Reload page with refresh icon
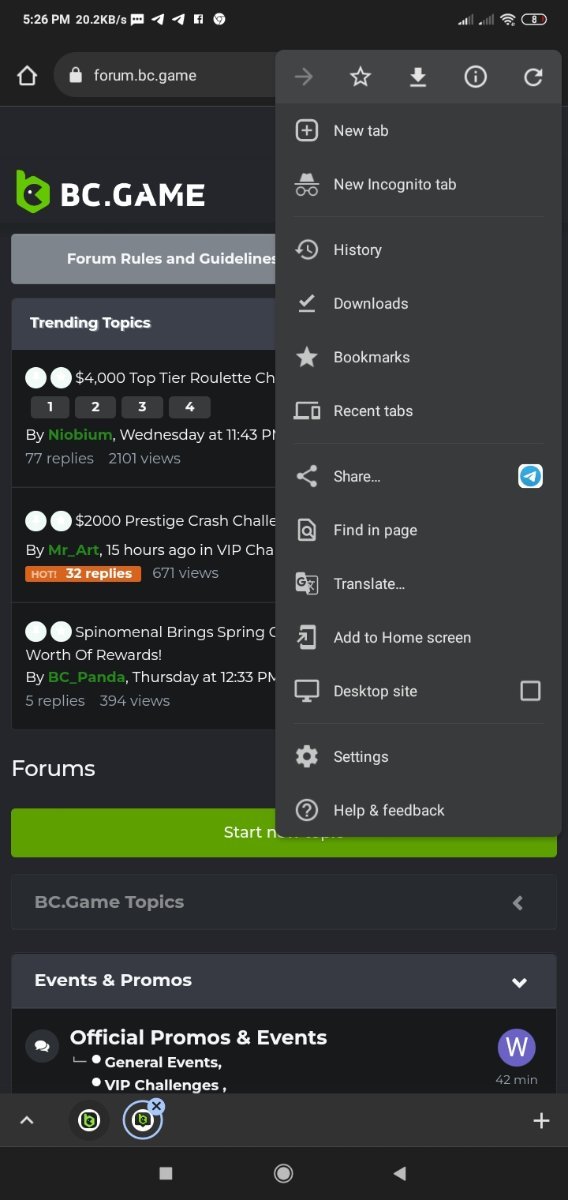 [x=533, y=77]
